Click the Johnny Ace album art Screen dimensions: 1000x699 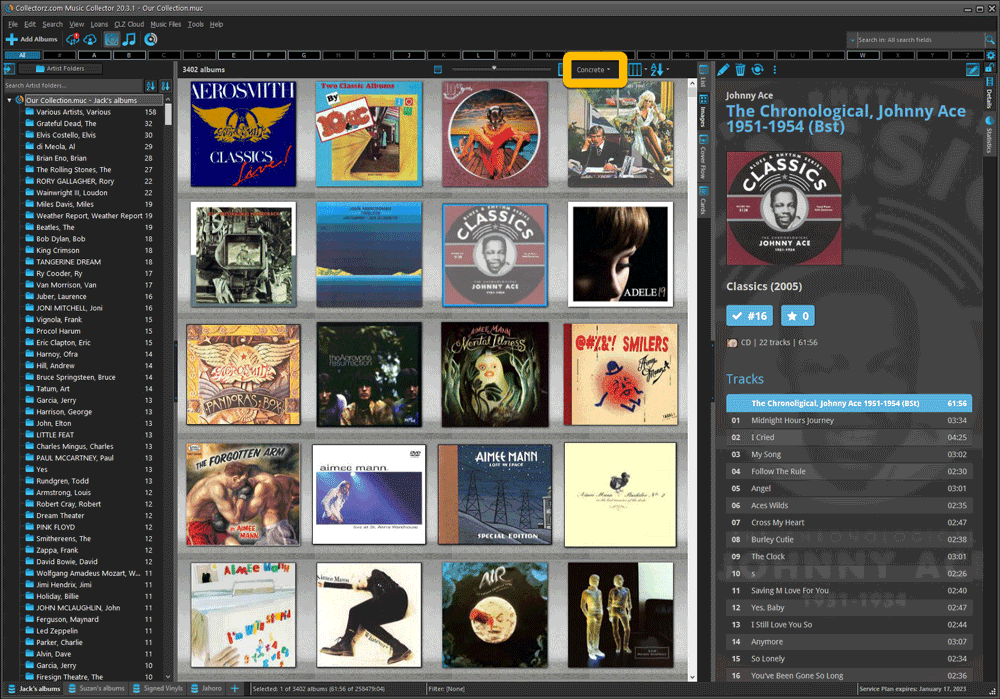click(x=784, y=208)
